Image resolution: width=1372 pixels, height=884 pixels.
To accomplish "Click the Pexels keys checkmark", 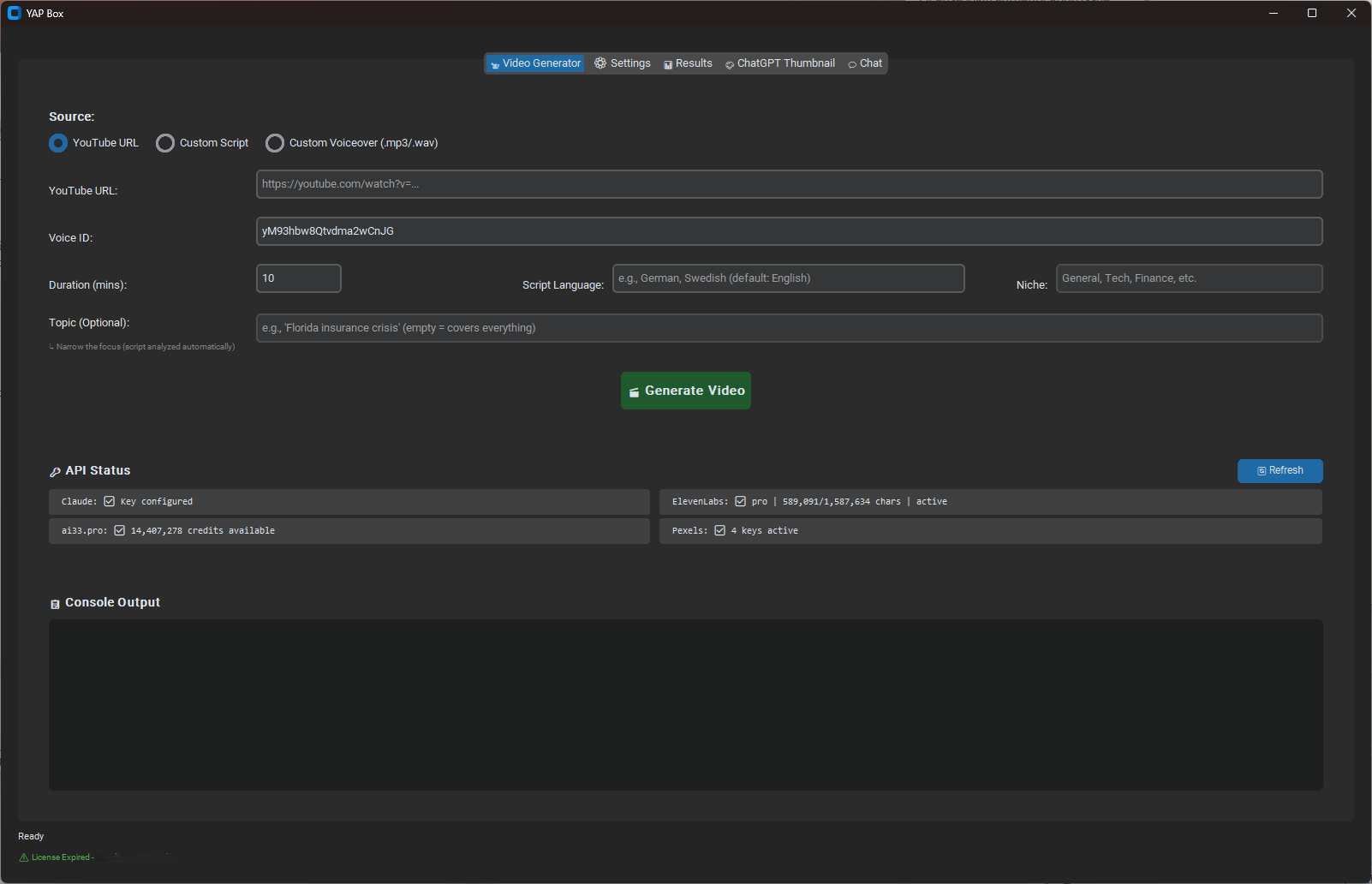I will coord(720,531).
